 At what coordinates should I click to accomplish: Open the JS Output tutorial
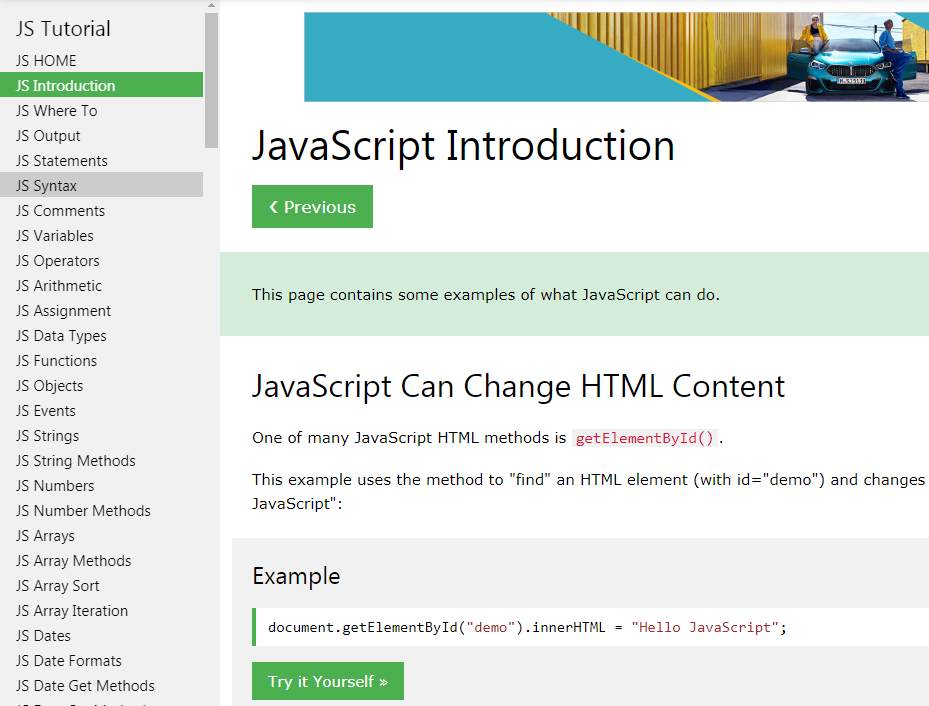tap(48, 136)
